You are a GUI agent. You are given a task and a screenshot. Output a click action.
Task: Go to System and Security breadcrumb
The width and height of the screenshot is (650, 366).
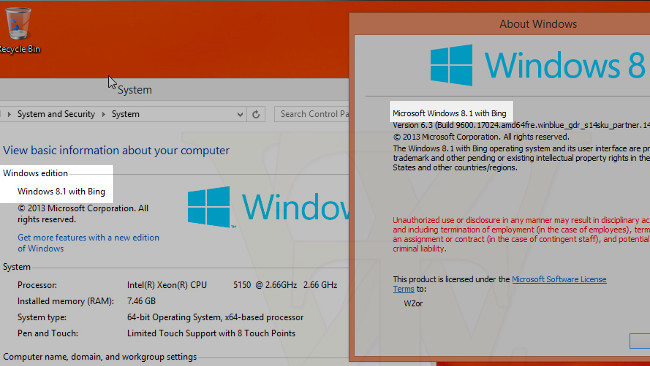point(56,114)
